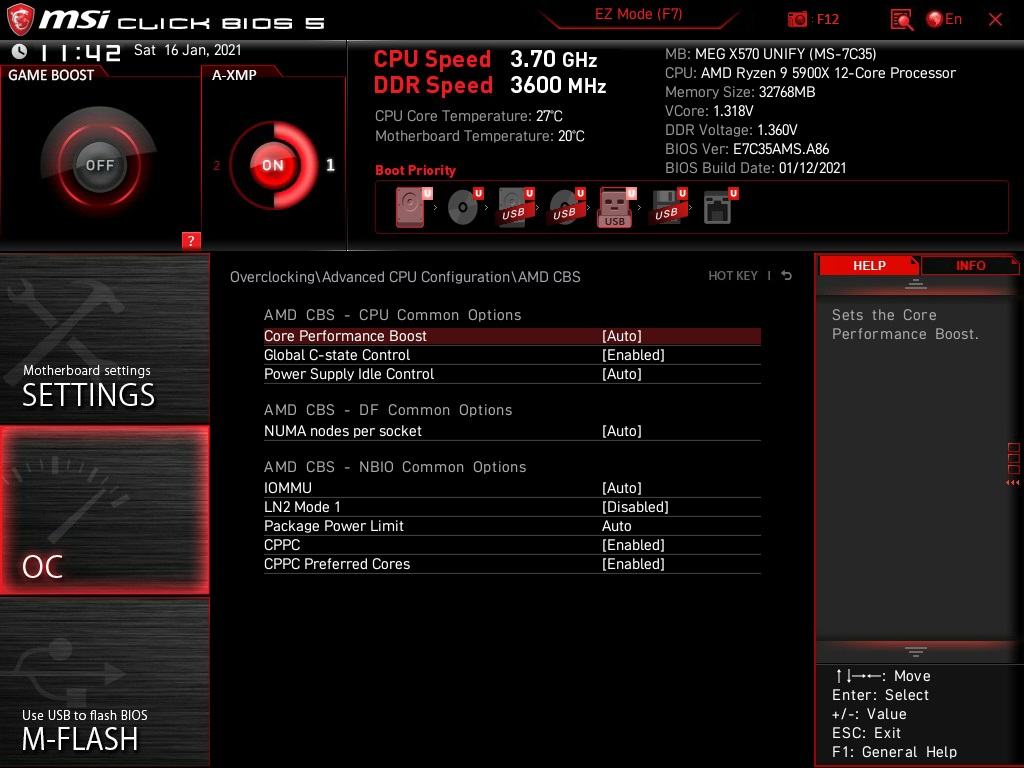Click the DDR Speed 3600 MHz readout
Screen dimensions: 1024x768
tap(490, 85)
